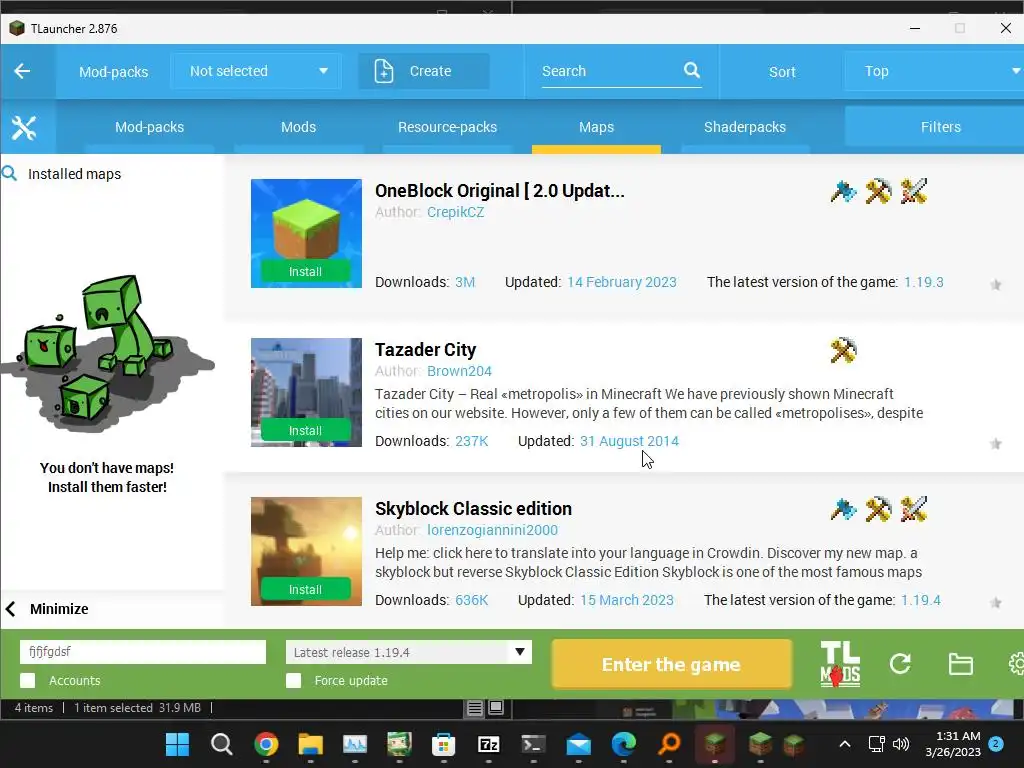Switch to the Shaderpacks tab
The height and width of the screenshot is (768, 1024).
click(745, 127)
